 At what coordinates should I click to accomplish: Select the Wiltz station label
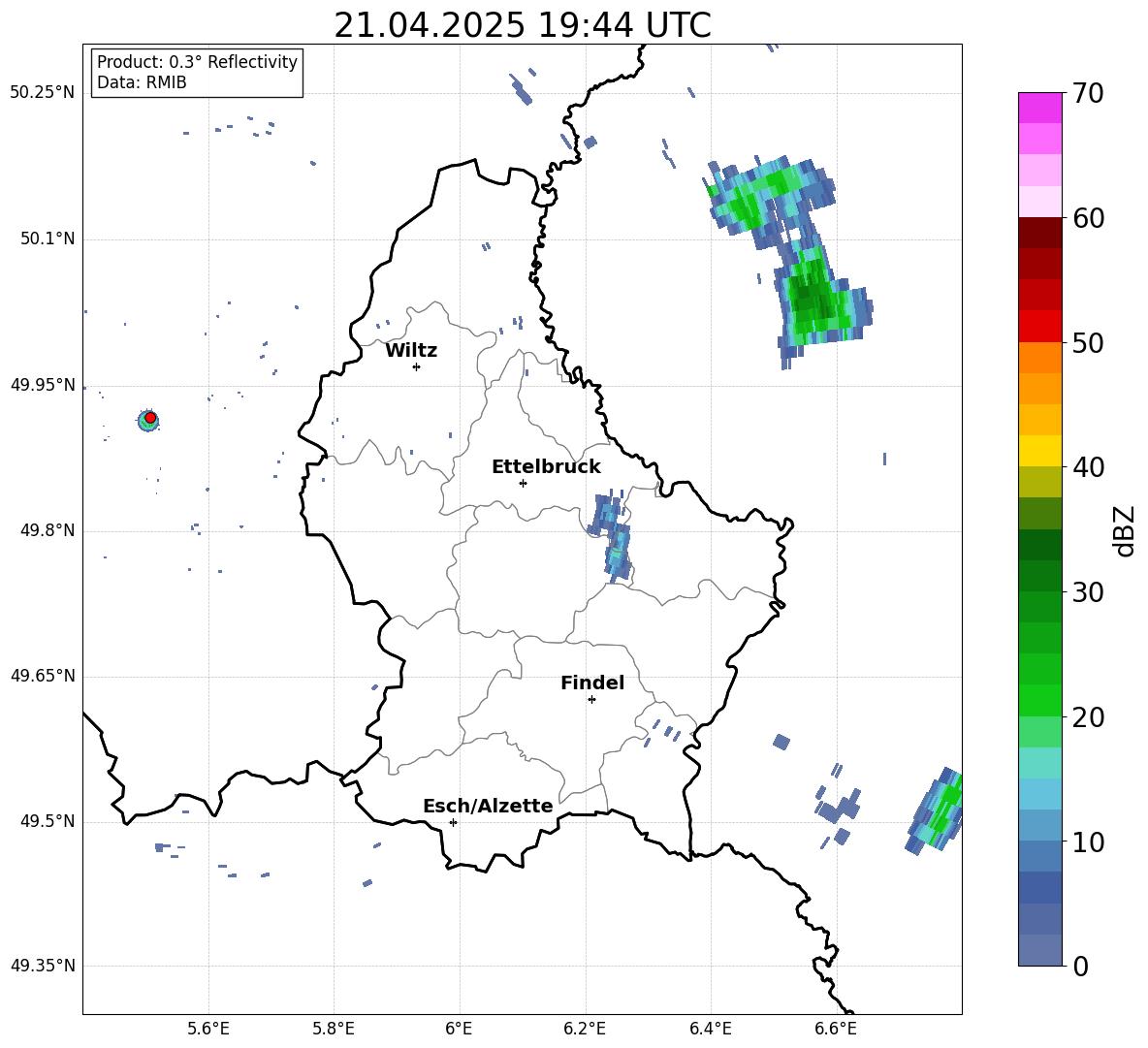click(411, 351)
